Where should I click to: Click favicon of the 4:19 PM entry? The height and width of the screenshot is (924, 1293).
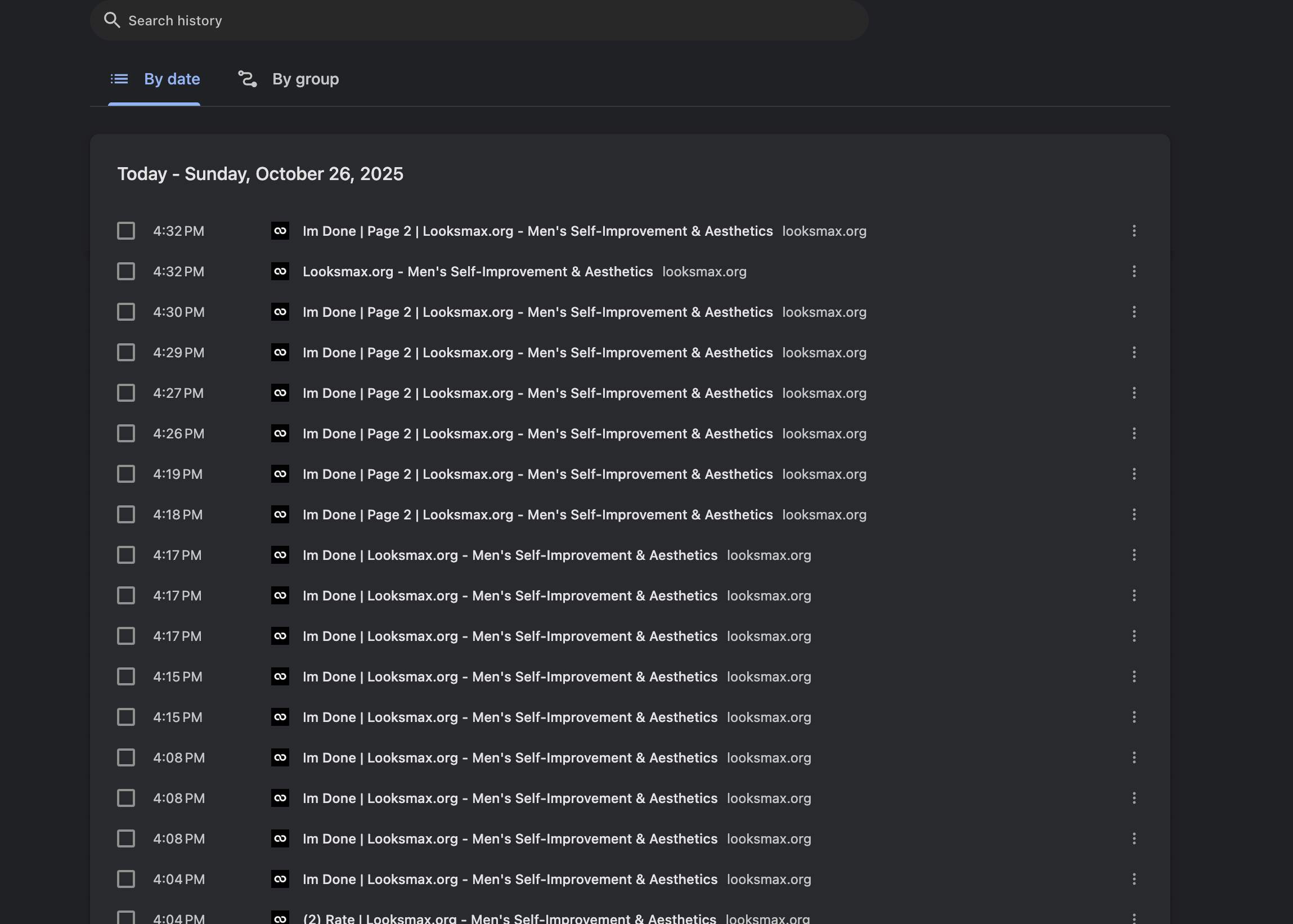coord(280,474)
